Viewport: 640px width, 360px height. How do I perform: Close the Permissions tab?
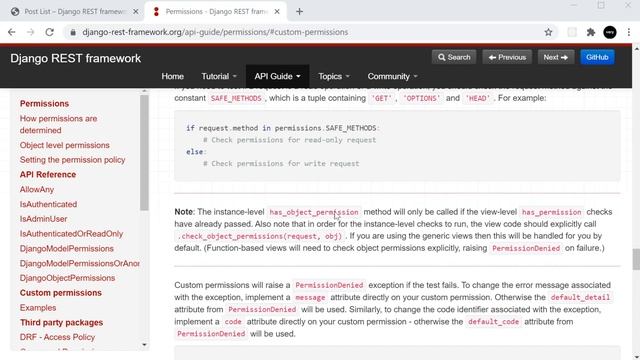click(277, 12)
